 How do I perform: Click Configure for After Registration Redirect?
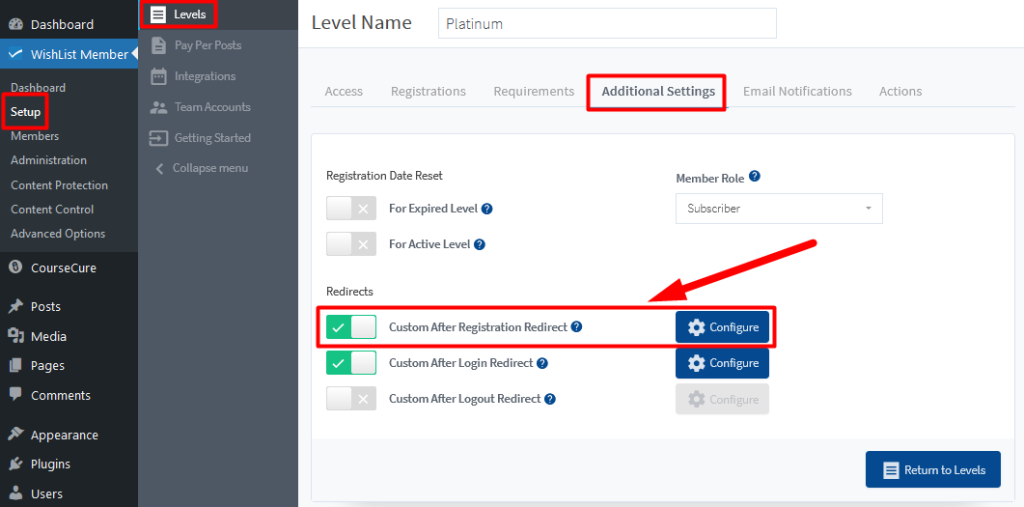[722, 327]
